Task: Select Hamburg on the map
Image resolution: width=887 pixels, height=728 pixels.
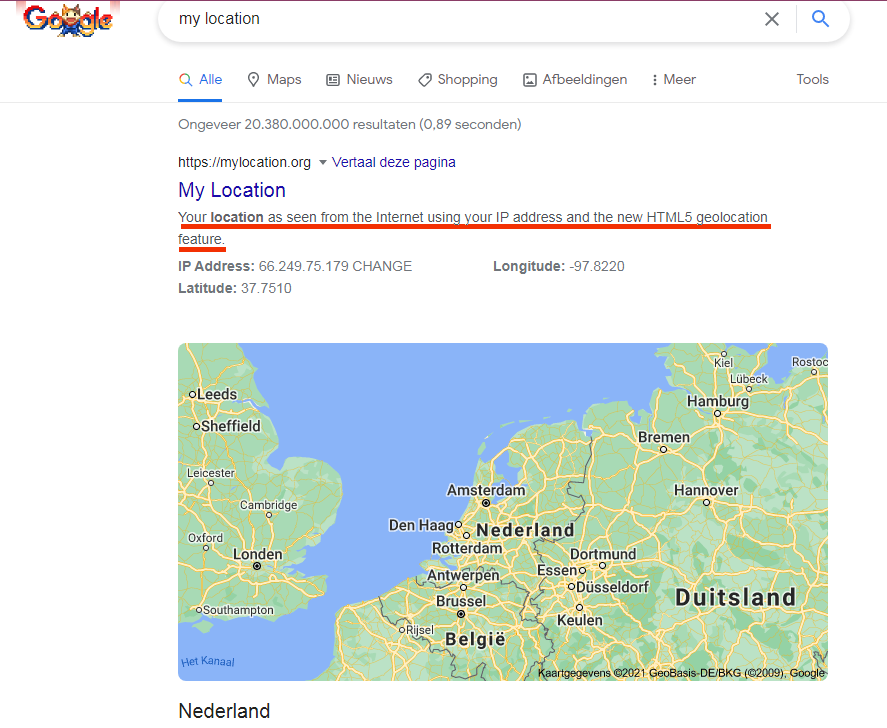Action: click(x=717, y=402)
